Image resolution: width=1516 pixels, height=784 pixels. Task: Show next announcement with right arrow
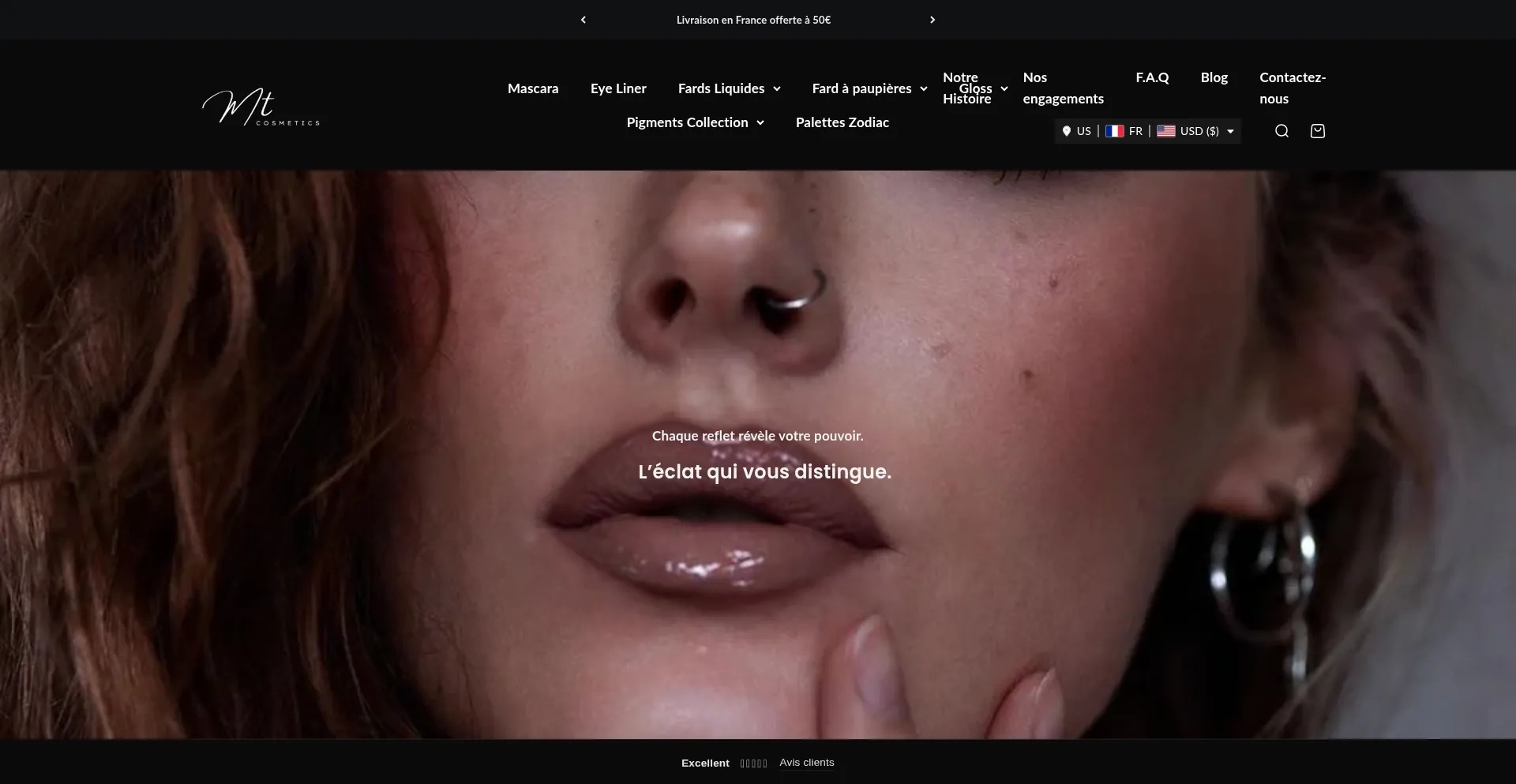[x=932, y=20]
